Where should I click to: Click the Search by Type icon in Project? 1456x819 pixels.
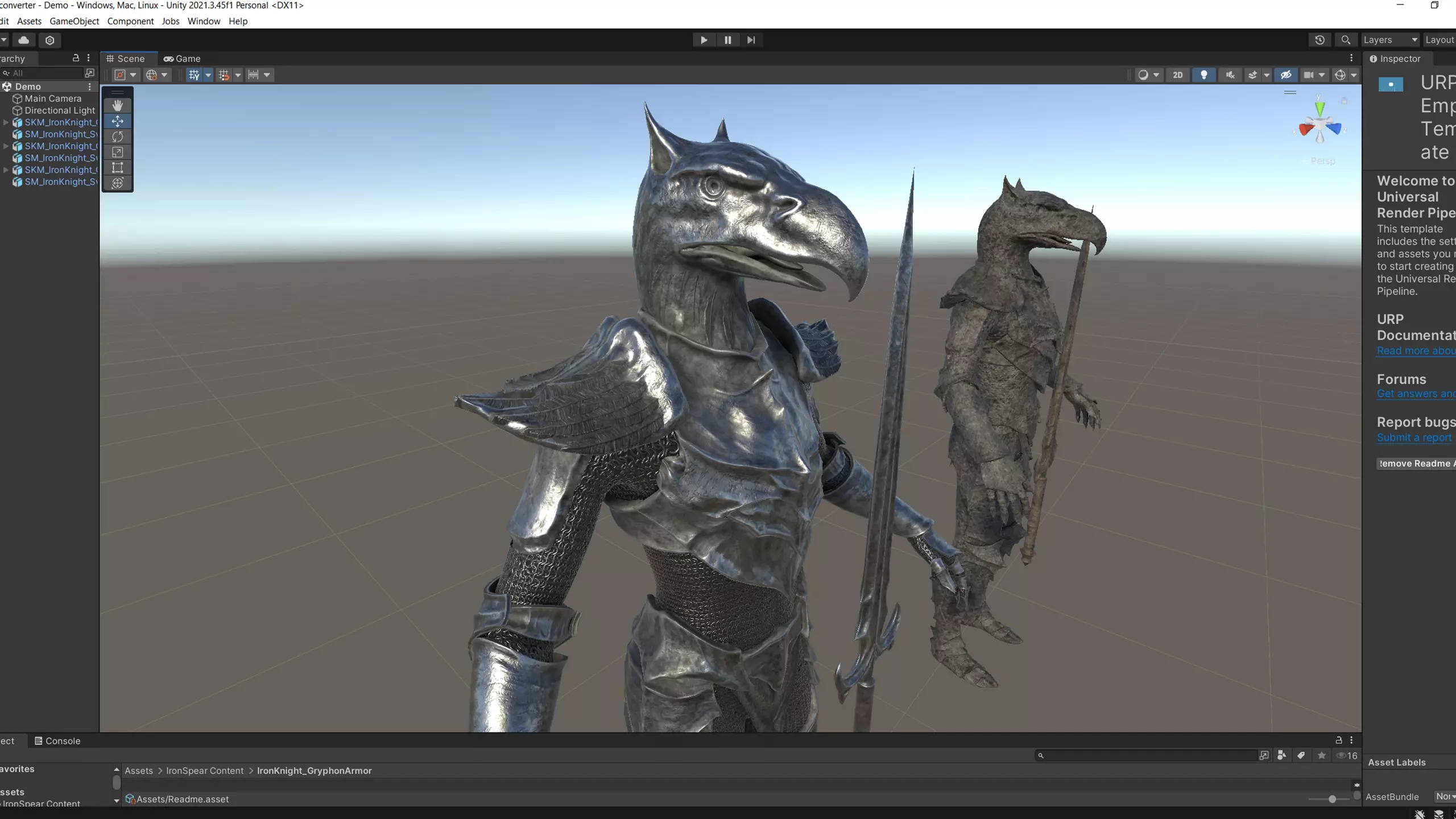[x=1281, y=755]
